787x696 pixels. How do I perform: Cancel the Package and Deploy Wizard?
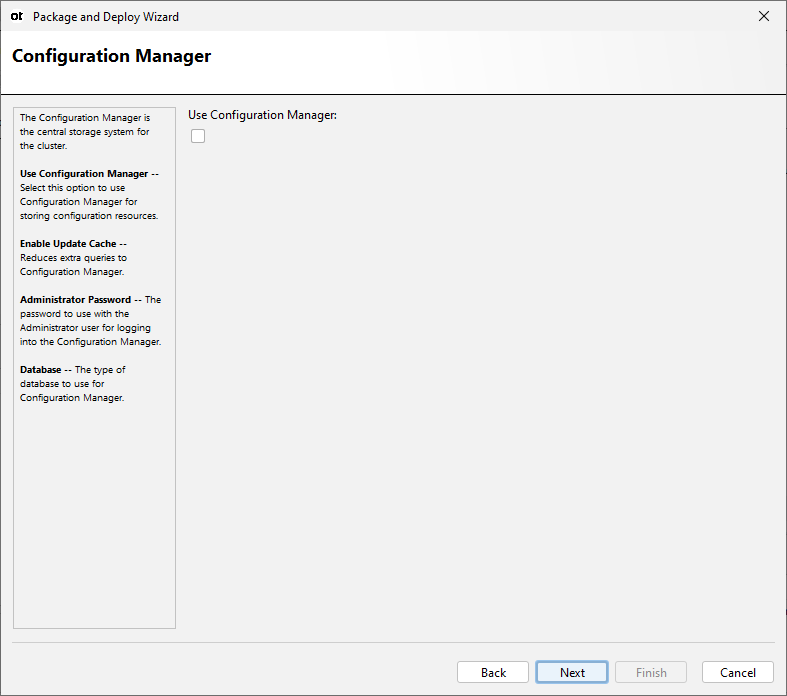738,672
